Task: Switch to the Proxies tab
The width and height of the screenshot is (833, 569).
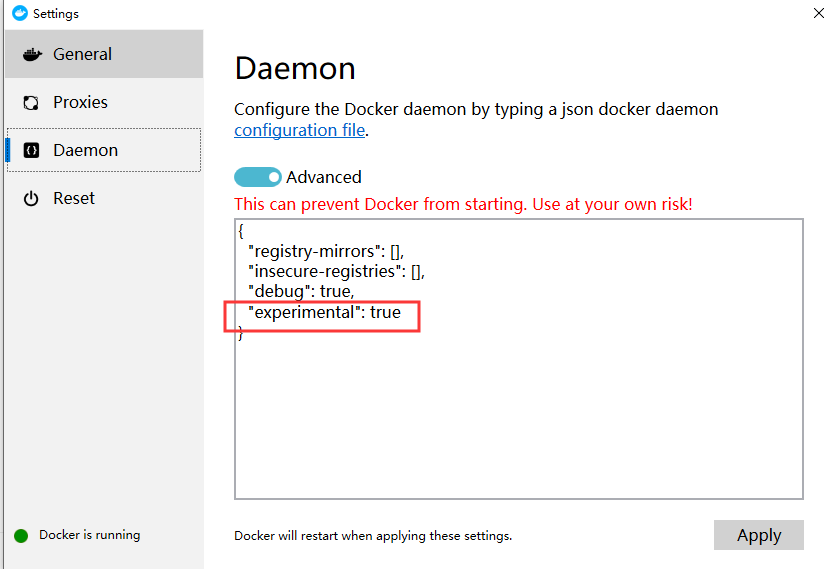Action: [80, 102]
